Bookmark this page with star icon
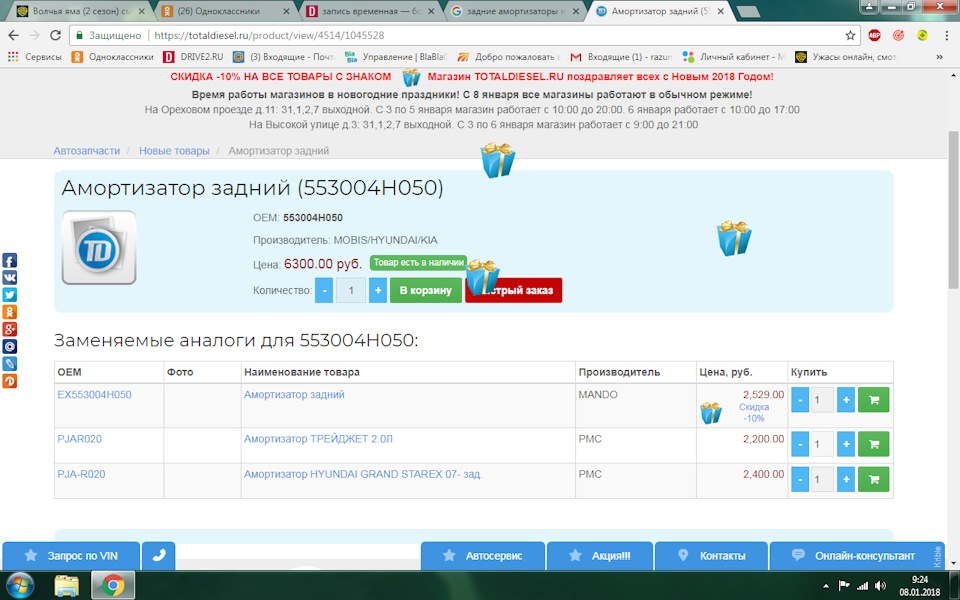This screenshot has height=600, width=960. tap(850, 36)
